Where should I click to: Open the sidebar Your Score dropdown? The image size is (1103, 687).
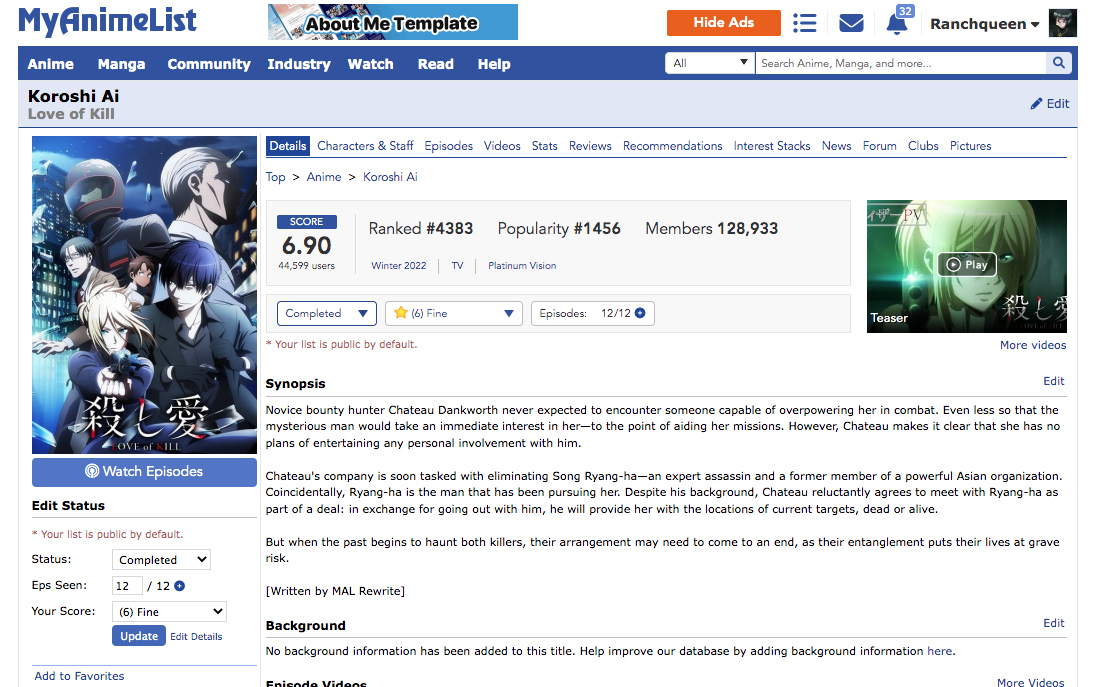pyautogui.click(x=169, y=611)
